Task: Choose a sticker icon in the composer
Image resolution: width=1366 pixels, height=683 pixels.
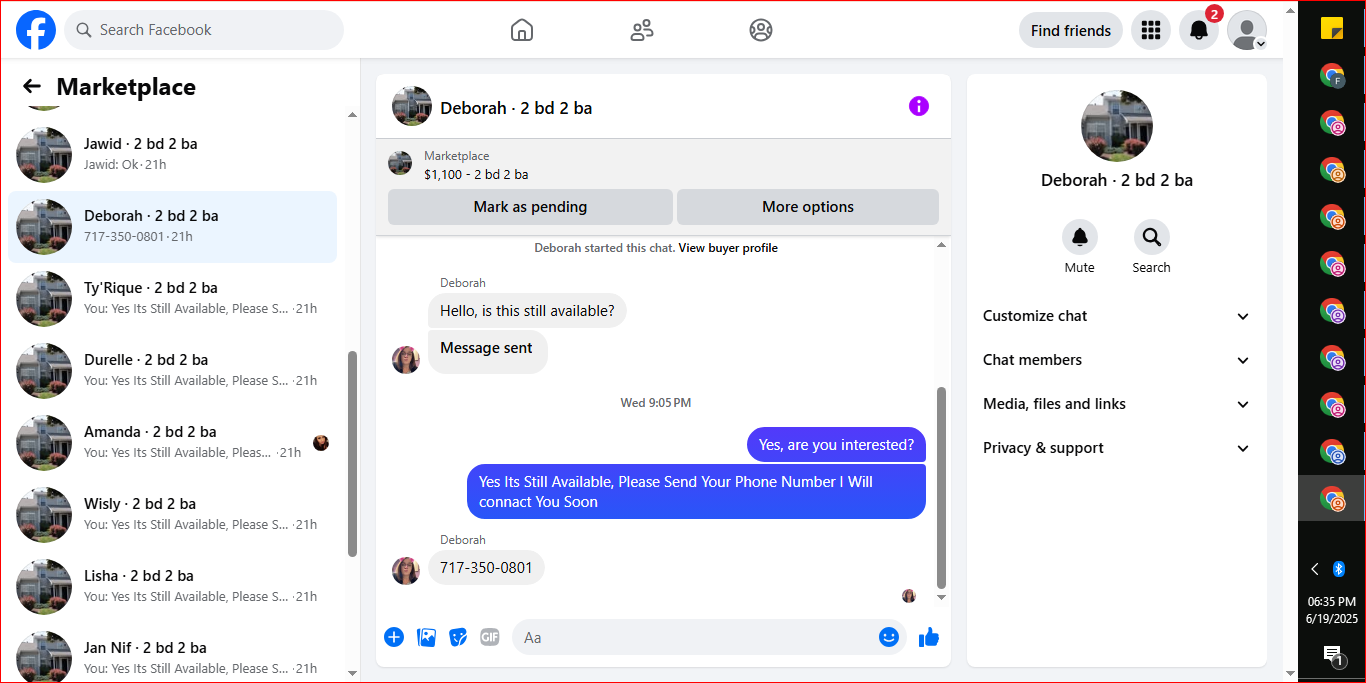Action: pos(458,637)
